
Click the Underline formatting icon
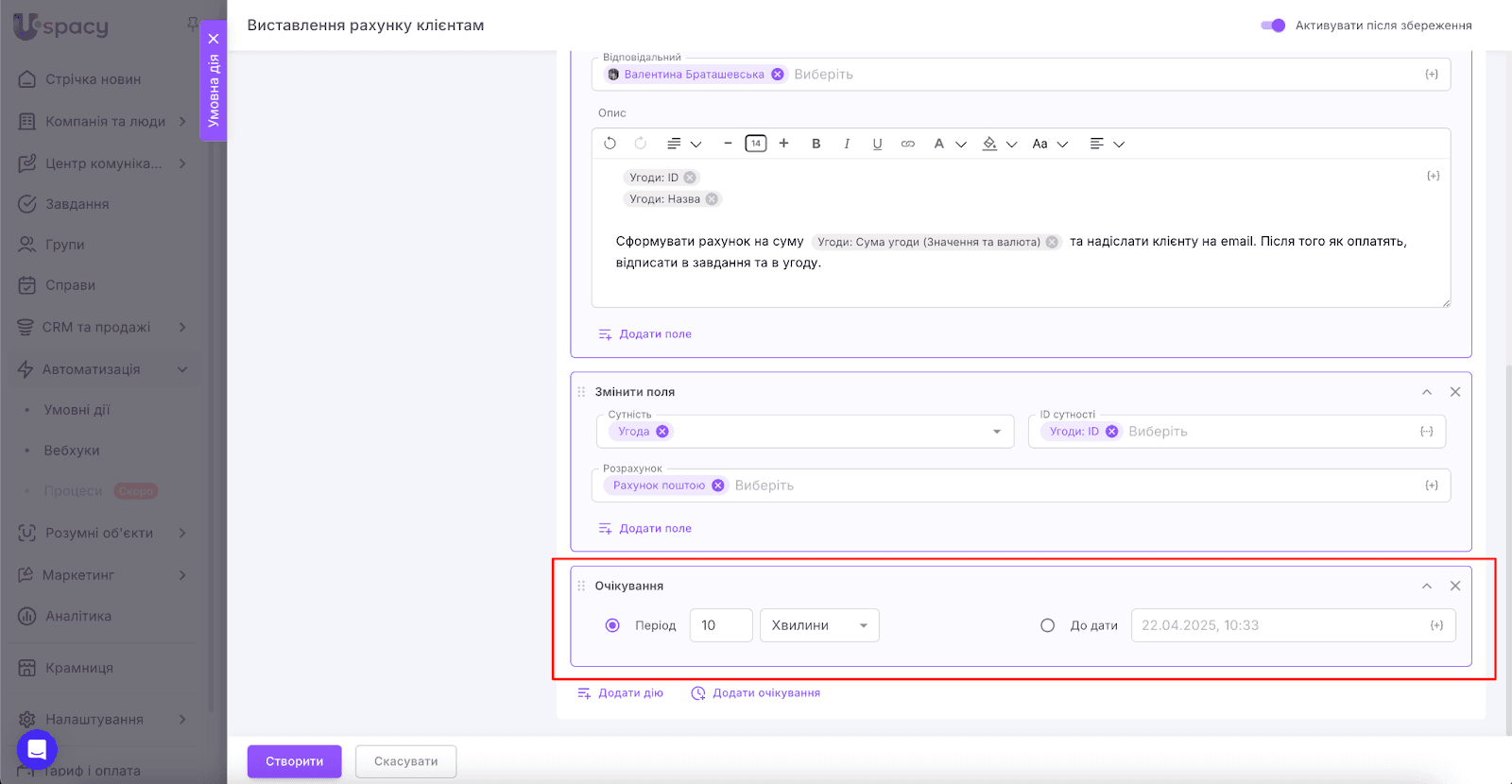point(877,144)
